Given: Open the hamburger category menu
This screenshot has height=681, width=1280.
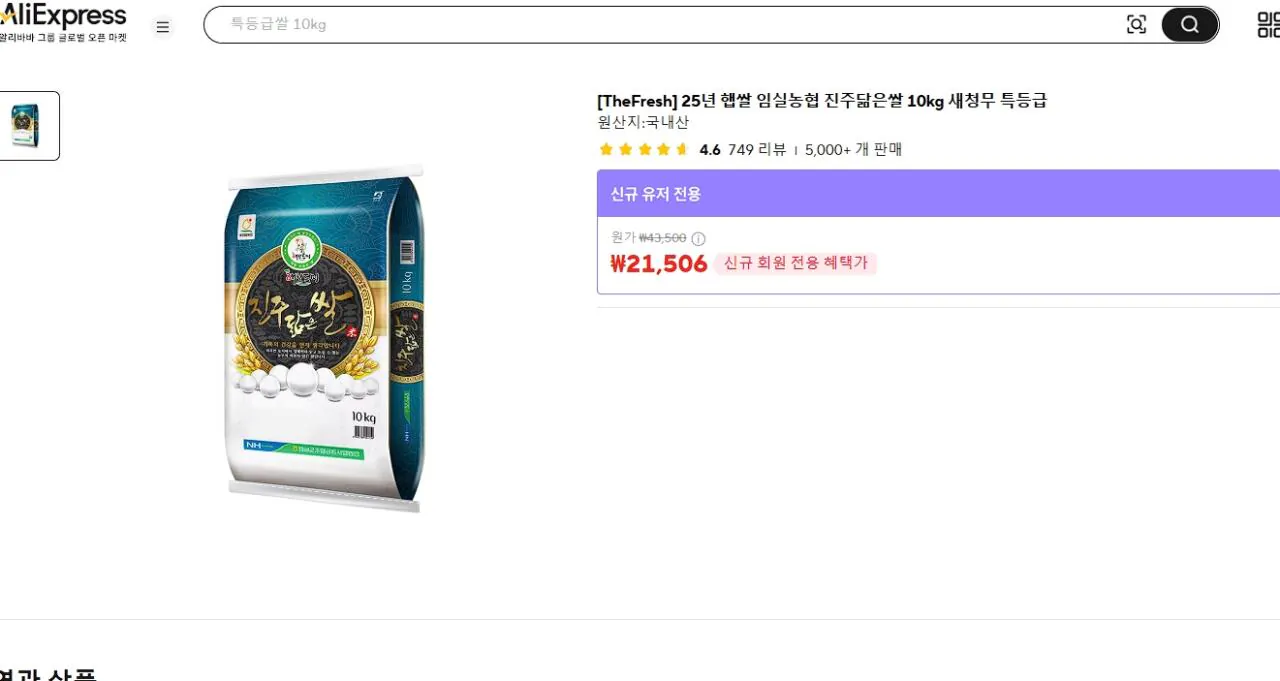Looking at the screenshot, I should click(163, 27).
